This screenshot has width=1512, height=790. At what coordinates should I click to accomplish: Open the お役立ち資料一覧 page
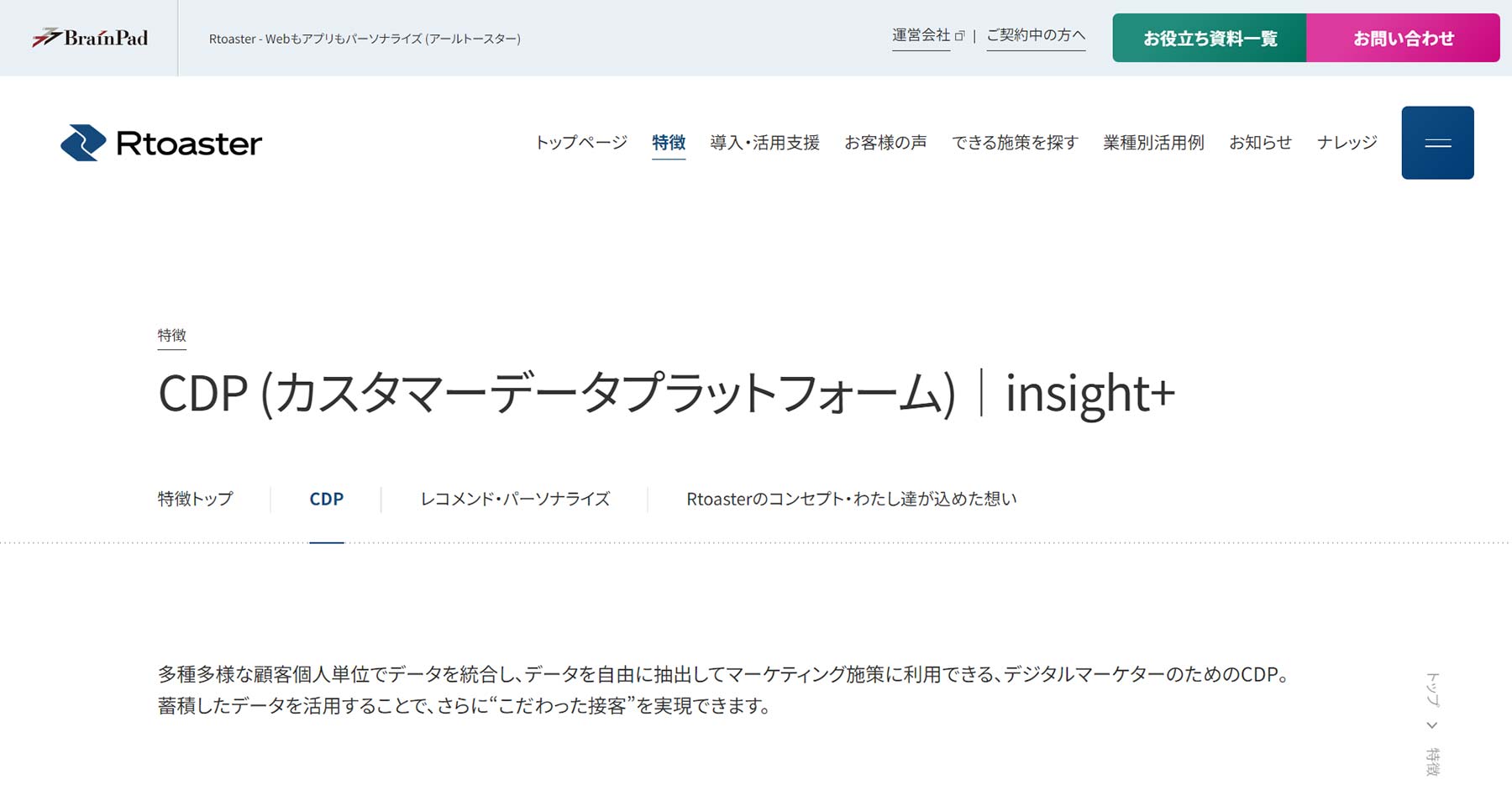pos(1208,37)
